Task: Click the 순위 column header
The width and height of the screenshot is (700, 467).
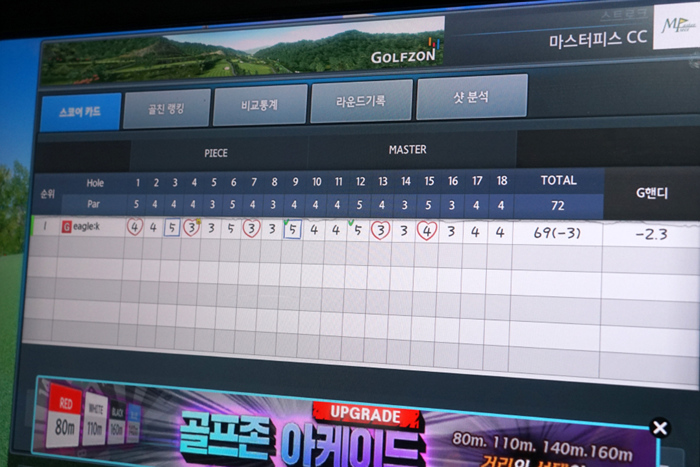Action: pos(48,193)
